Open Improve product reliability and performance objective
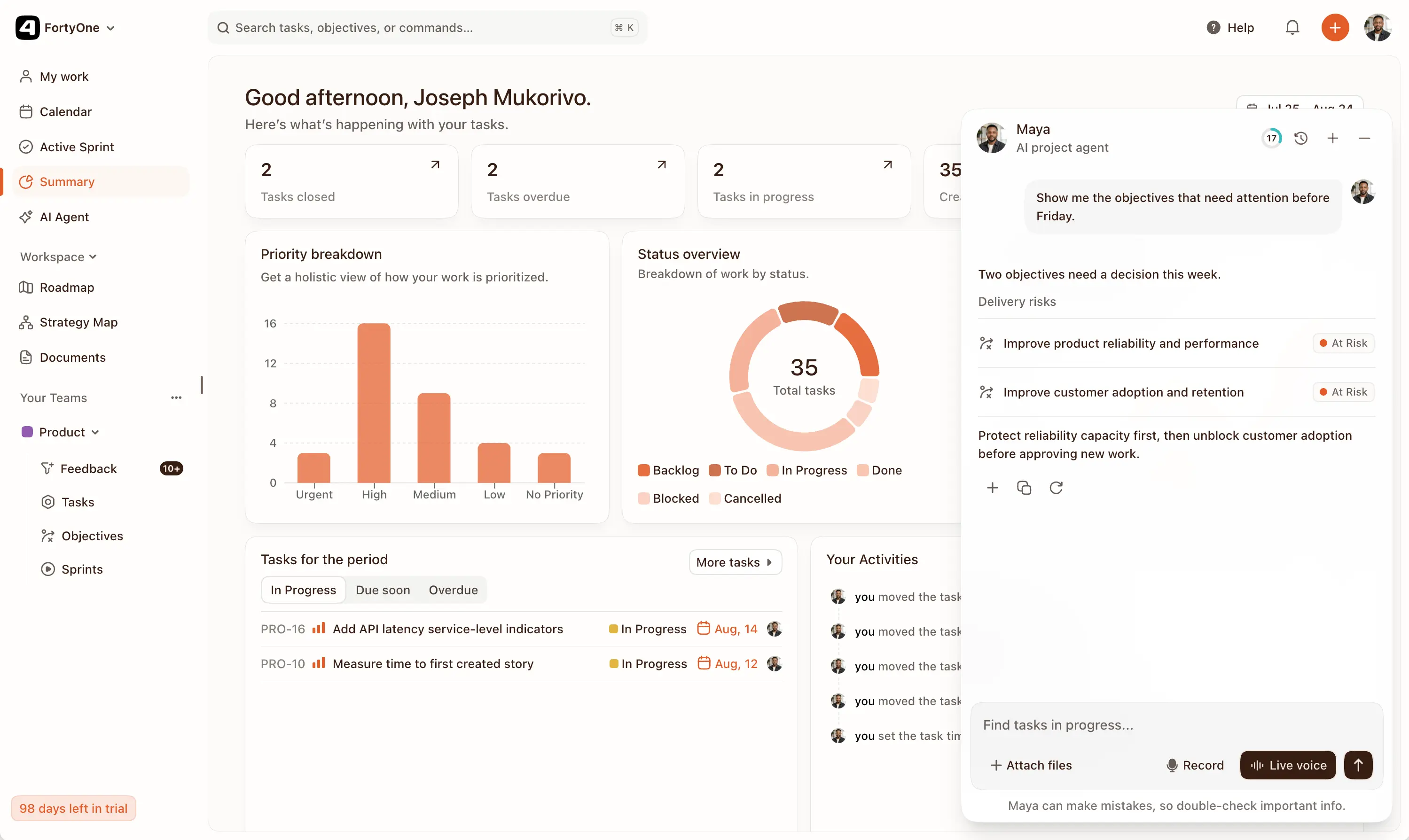Screen dimensions: 1409x840 [x=1176, y=343]
